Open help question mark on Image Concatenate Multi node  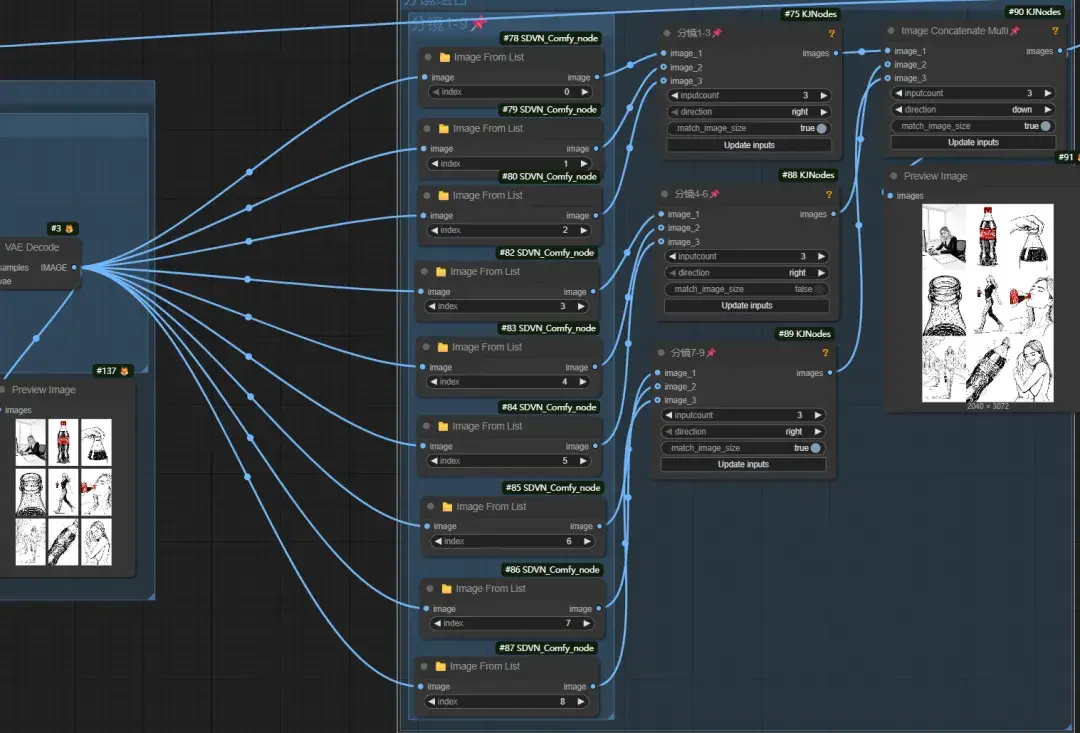pyautogui.click(x=1055, y=31)
